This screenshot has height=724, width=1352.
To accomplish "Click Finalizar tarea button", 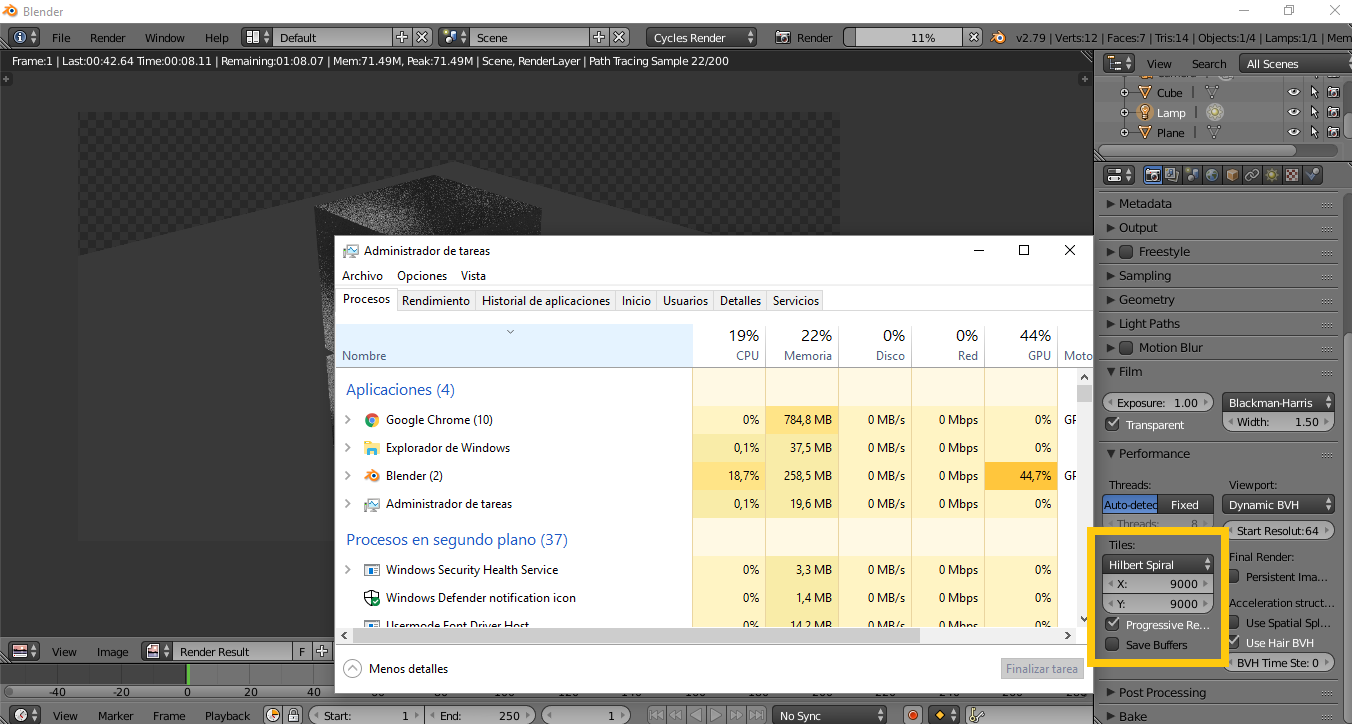I will (1042, 669).
